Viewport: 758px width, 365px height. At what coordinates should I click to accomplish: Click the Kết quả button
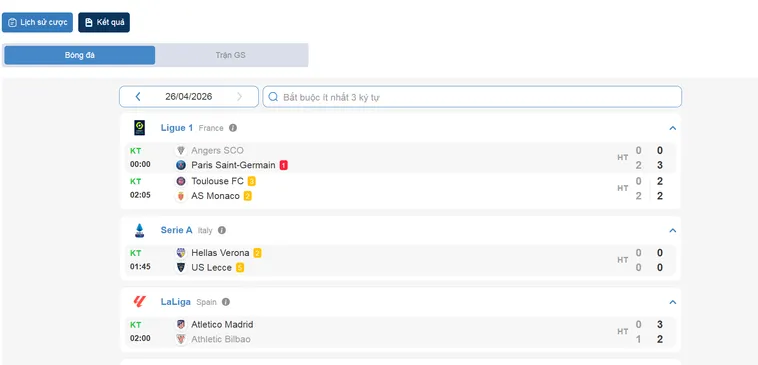tap(104, 22)
